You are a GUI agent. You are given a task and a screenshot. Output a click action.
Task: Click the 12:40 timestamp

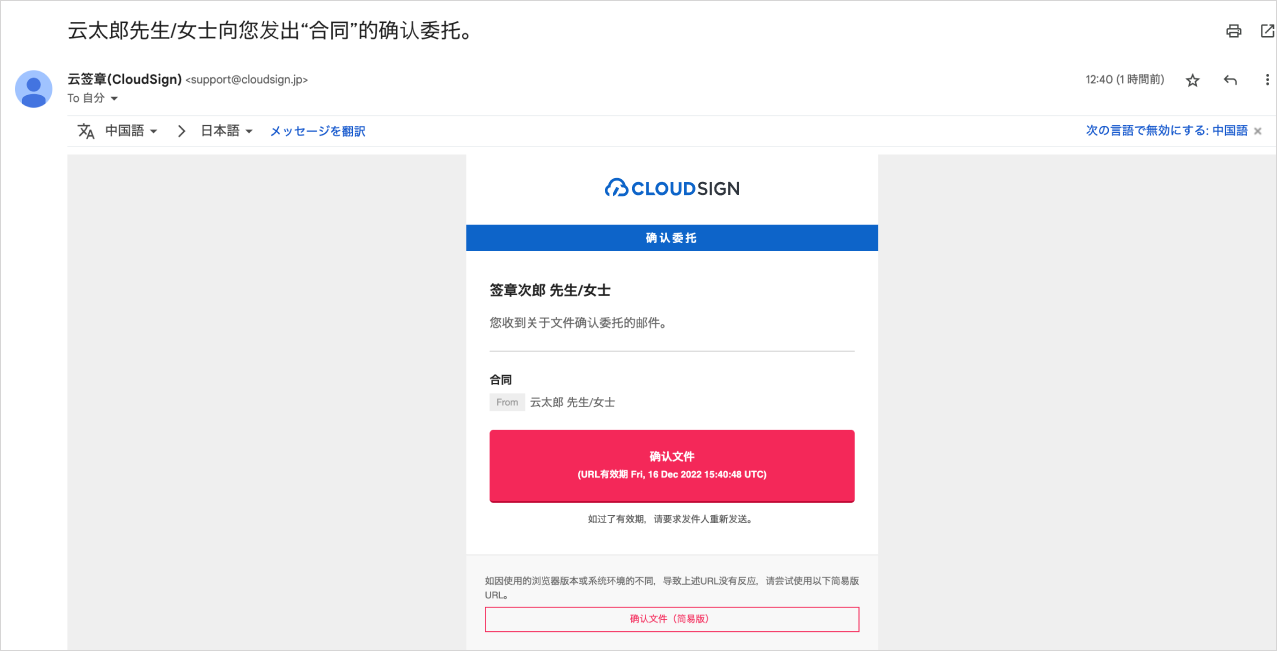point(1125,80)
